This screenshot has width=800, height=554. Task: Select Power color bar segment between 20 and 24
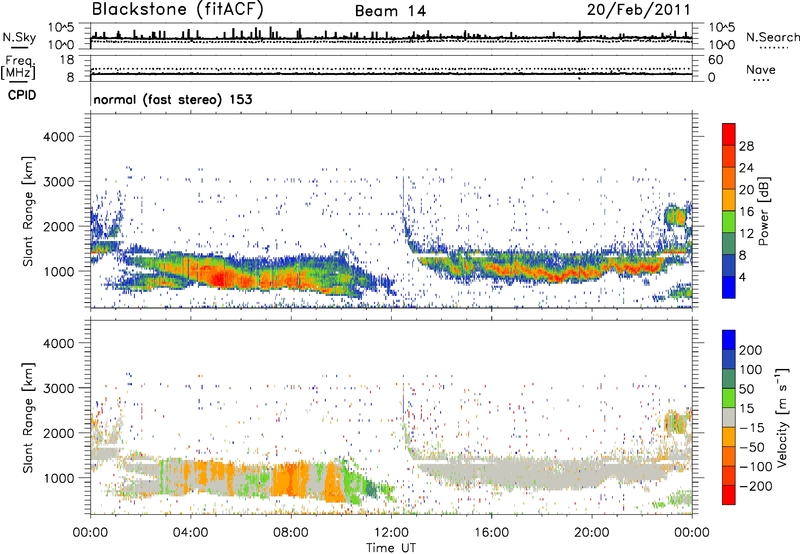pyautogui.click(x=729, y=178)
